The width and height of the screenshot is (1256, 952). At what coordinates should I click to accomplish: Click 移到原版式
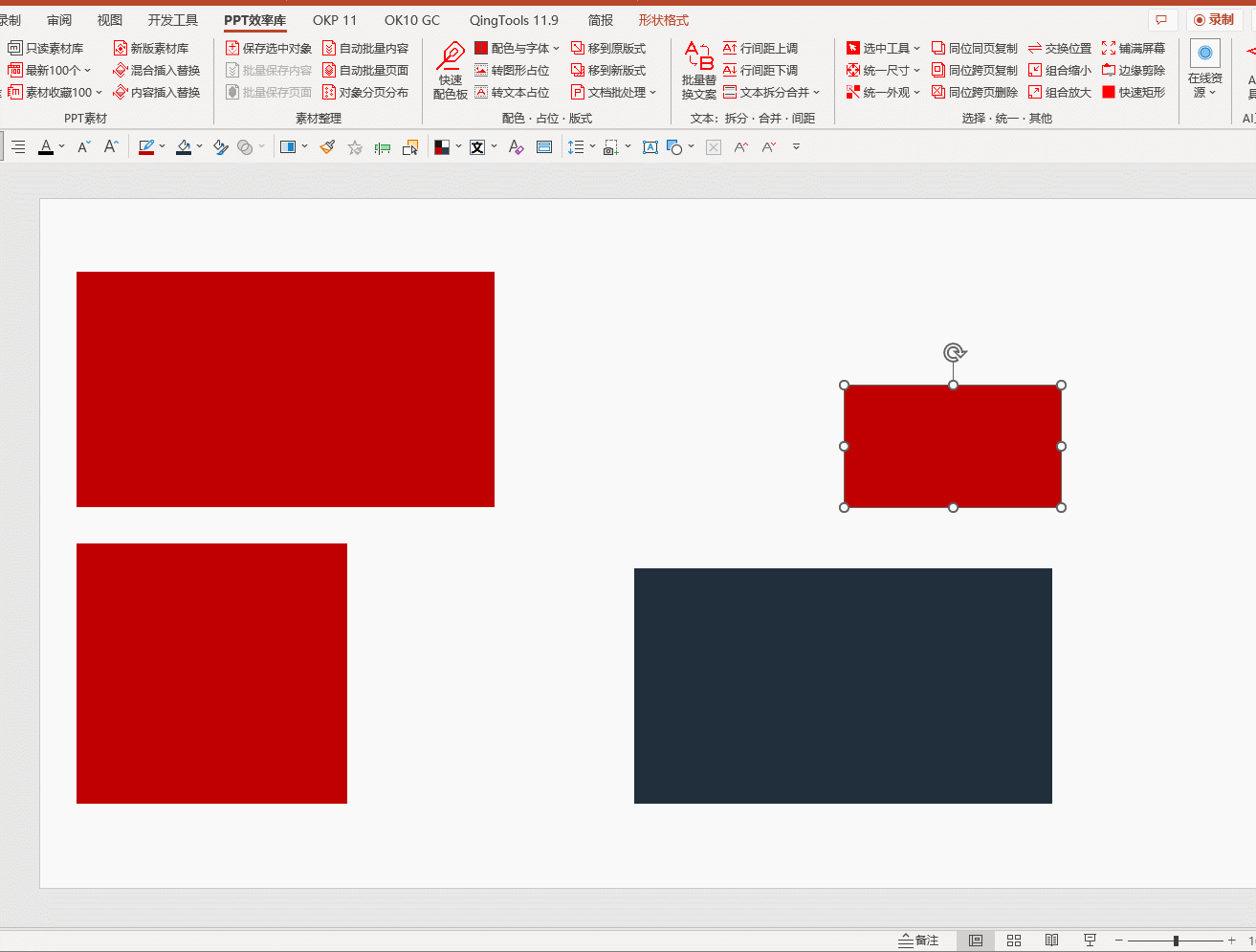[x=608, y=48]
